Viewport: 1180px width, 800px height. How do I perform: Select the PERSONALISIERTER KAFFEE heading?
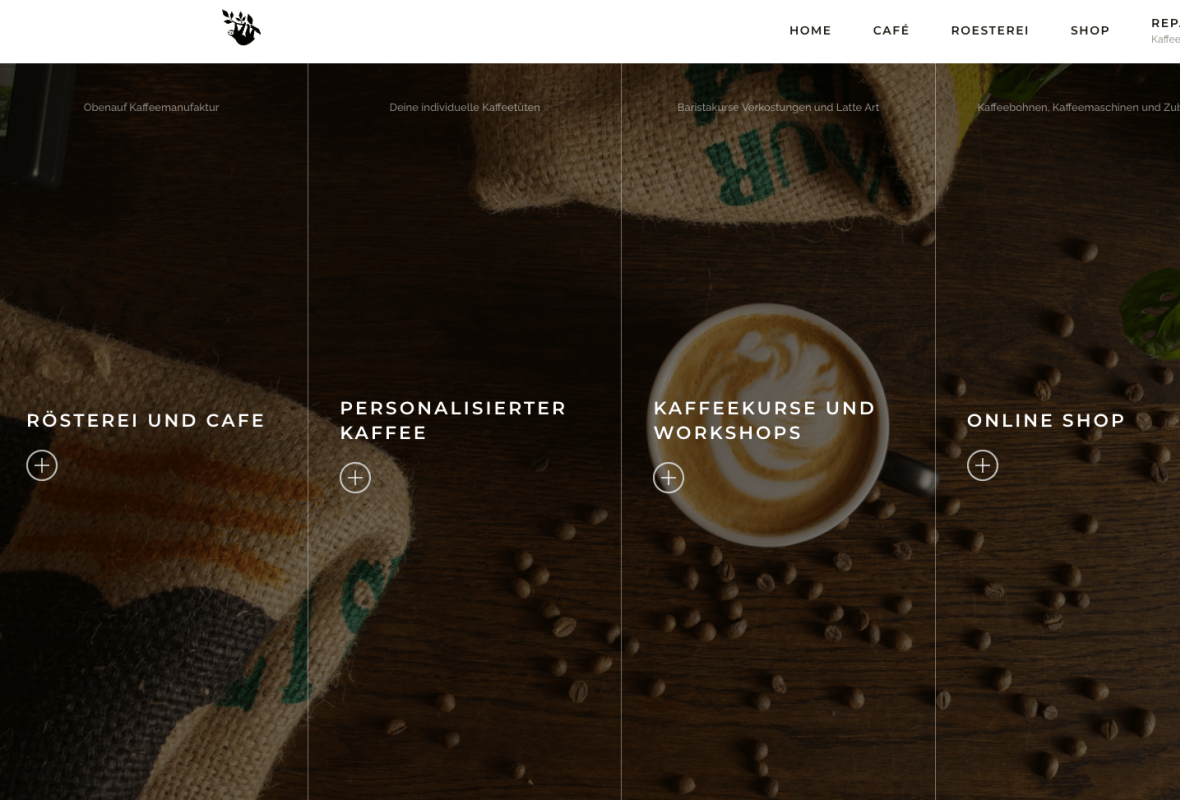(x=452, y=420)
